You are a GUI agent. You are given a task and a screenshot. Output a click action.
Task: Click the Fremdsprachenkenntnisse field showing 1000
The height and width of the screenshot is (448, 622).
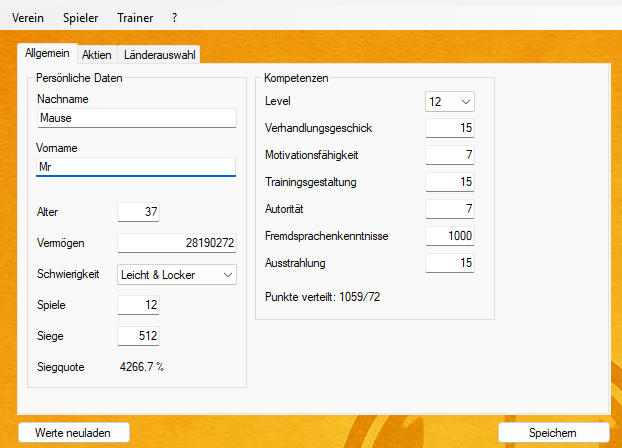point(450,236)
